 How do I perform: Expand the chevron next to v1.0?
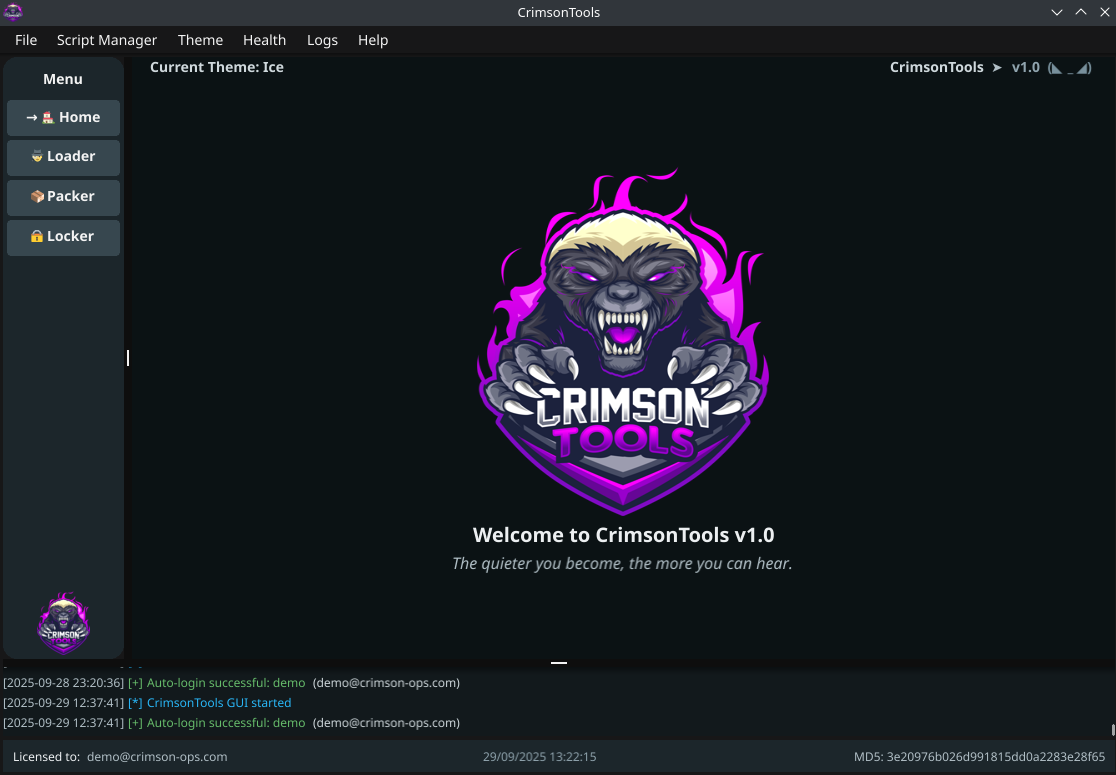[x=996, y=67]
